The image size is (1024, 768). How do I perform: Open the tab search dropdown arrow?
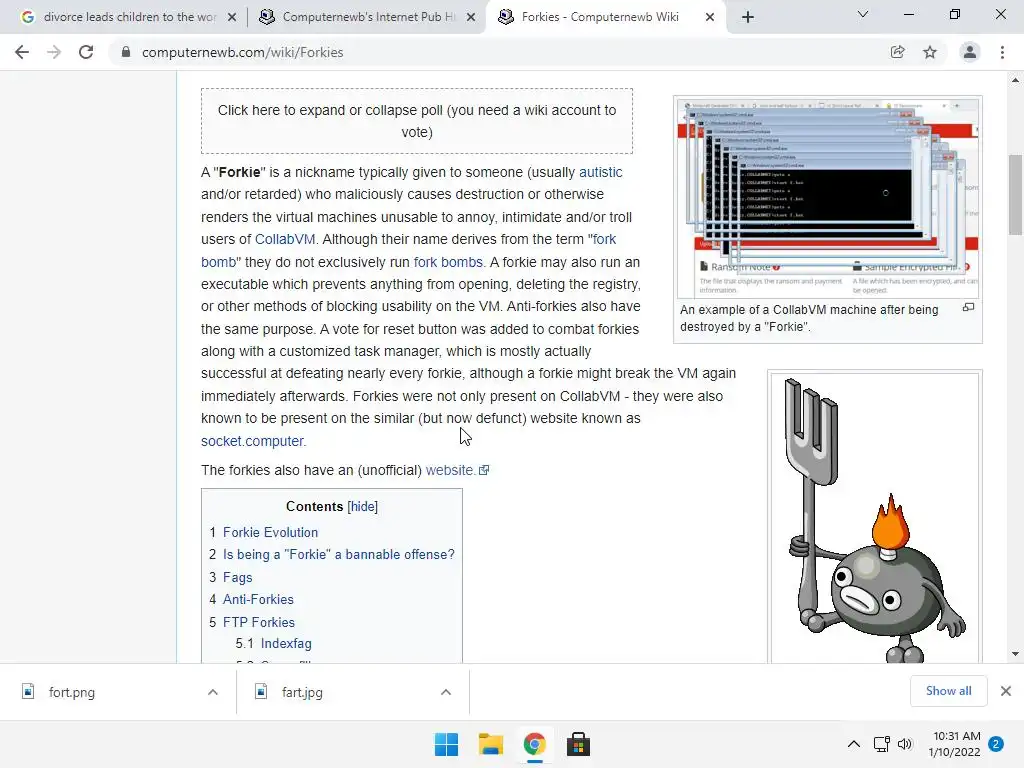pyautogui.click(x=863, y=14)
